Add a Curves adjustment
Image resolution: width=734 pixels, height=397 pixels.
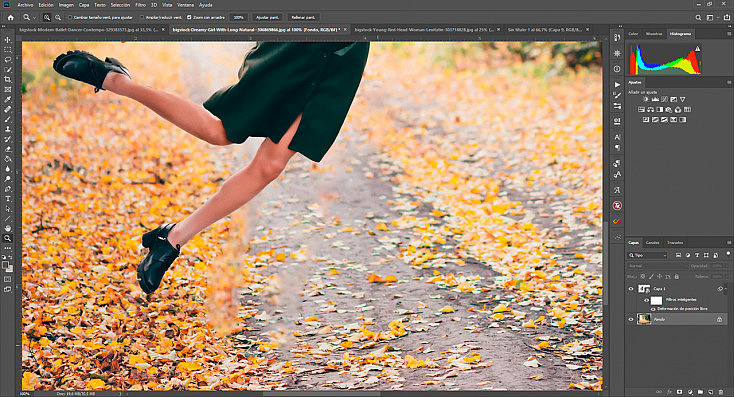pos(664,99)
